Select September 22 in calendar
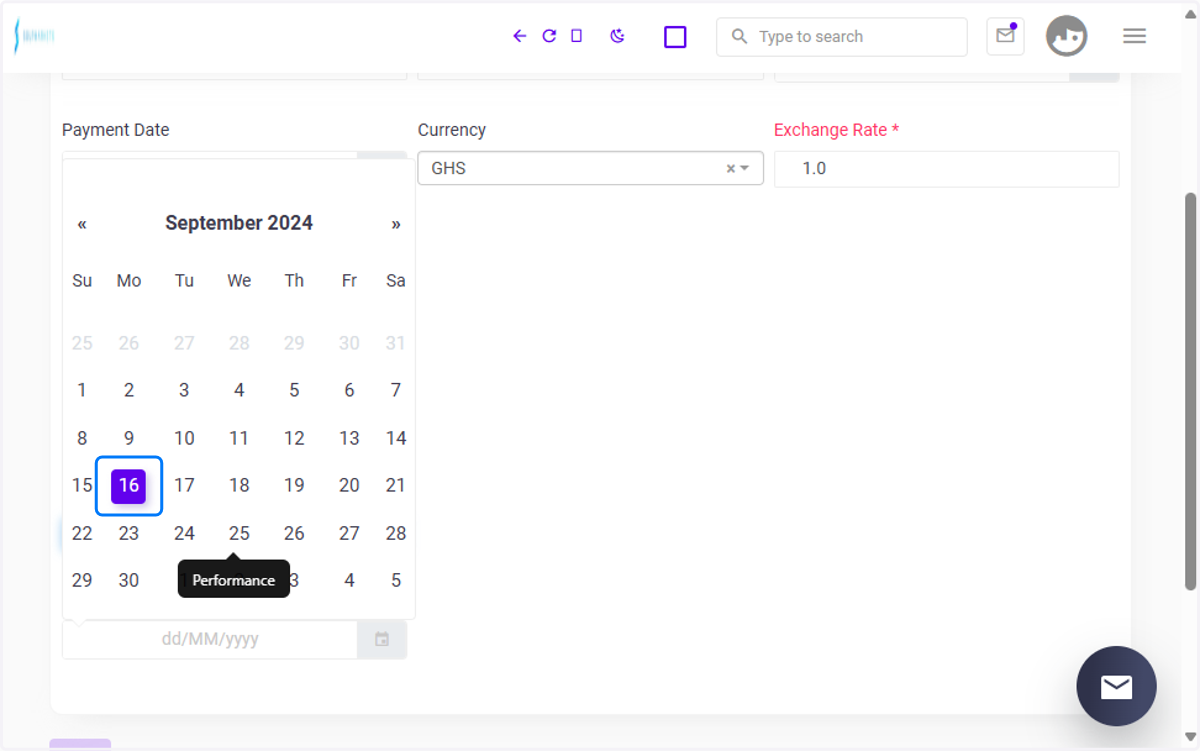Viewport: 1200px width, 751px height. [82, 533]
